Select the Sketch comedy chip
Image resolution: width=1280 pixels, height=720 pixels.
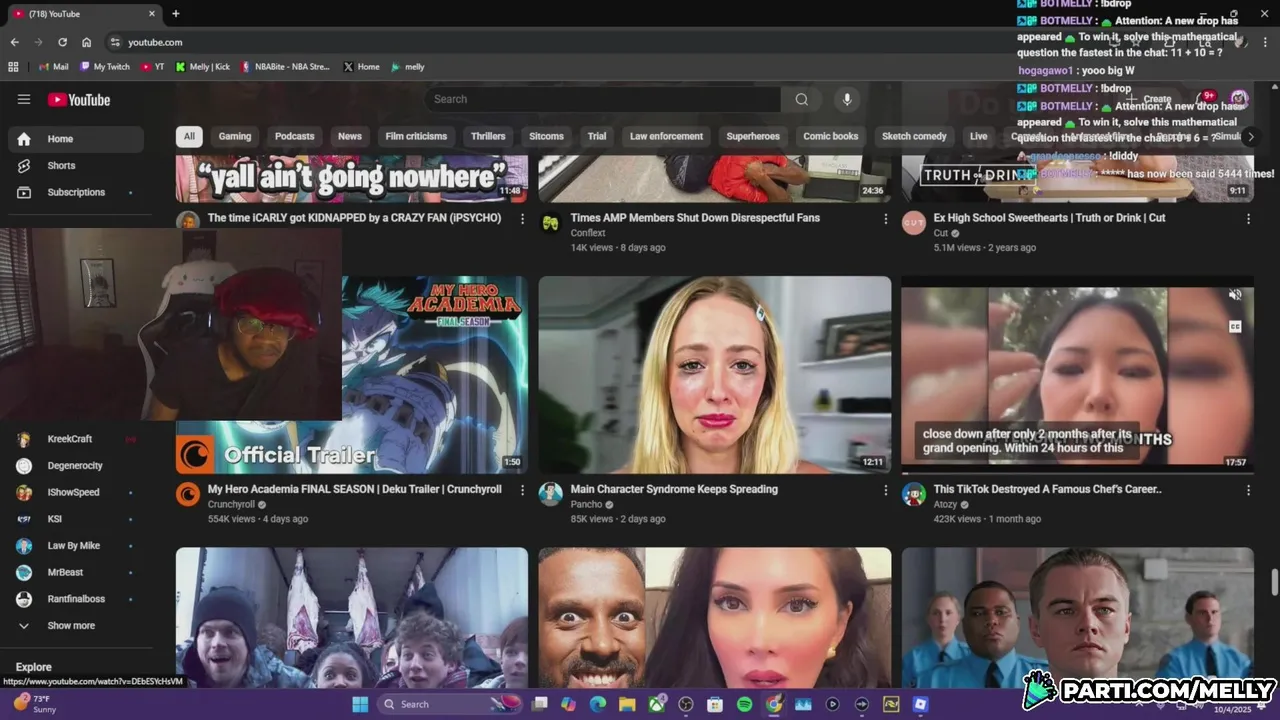pos(914,136)
